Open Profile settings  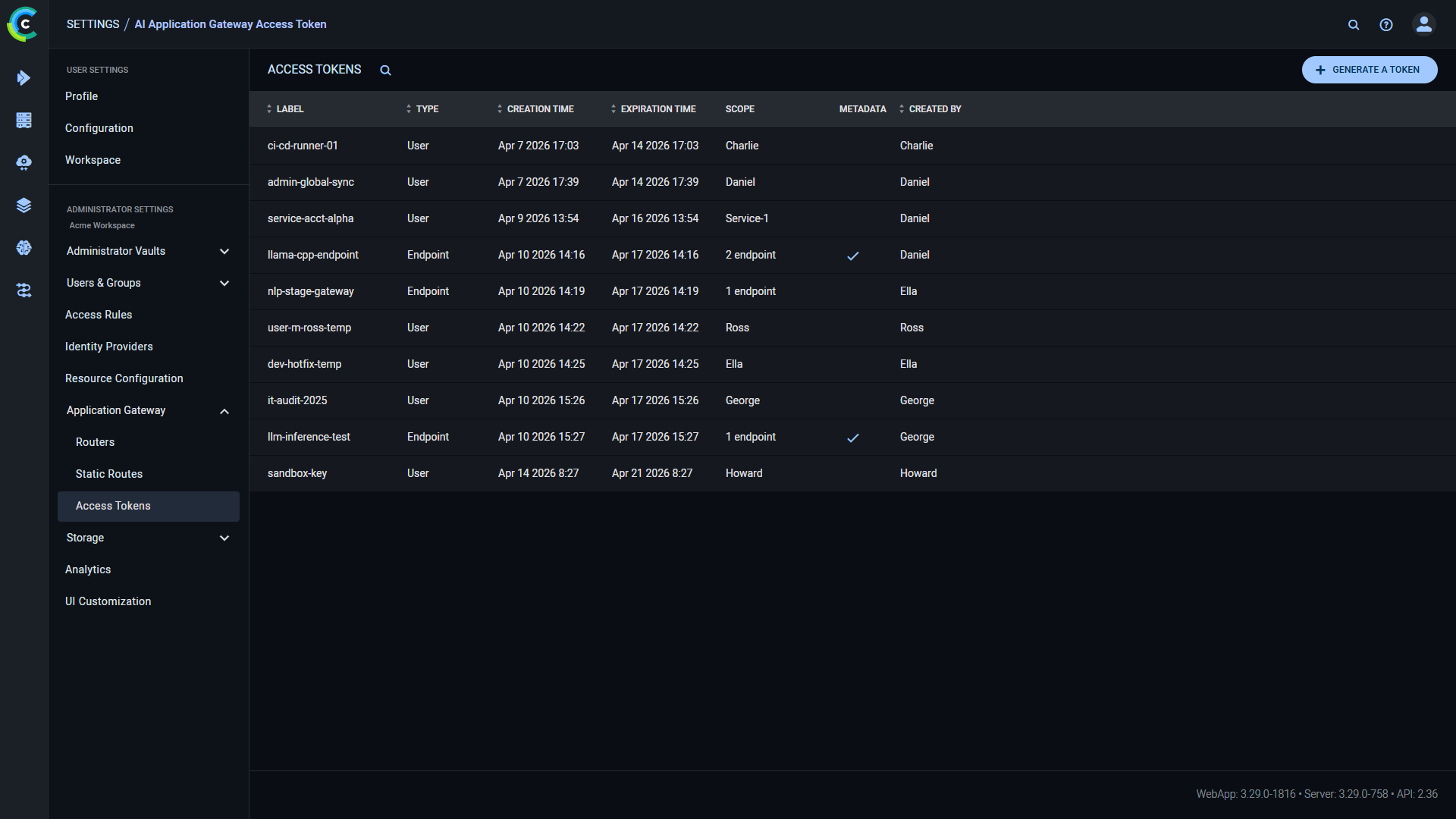click(81, 96)
